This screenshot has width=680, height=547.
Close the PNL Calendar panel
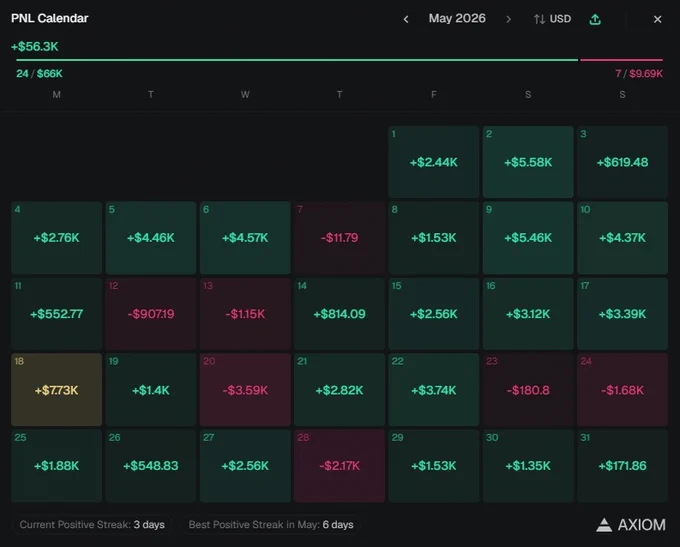[x=657, y=19]
